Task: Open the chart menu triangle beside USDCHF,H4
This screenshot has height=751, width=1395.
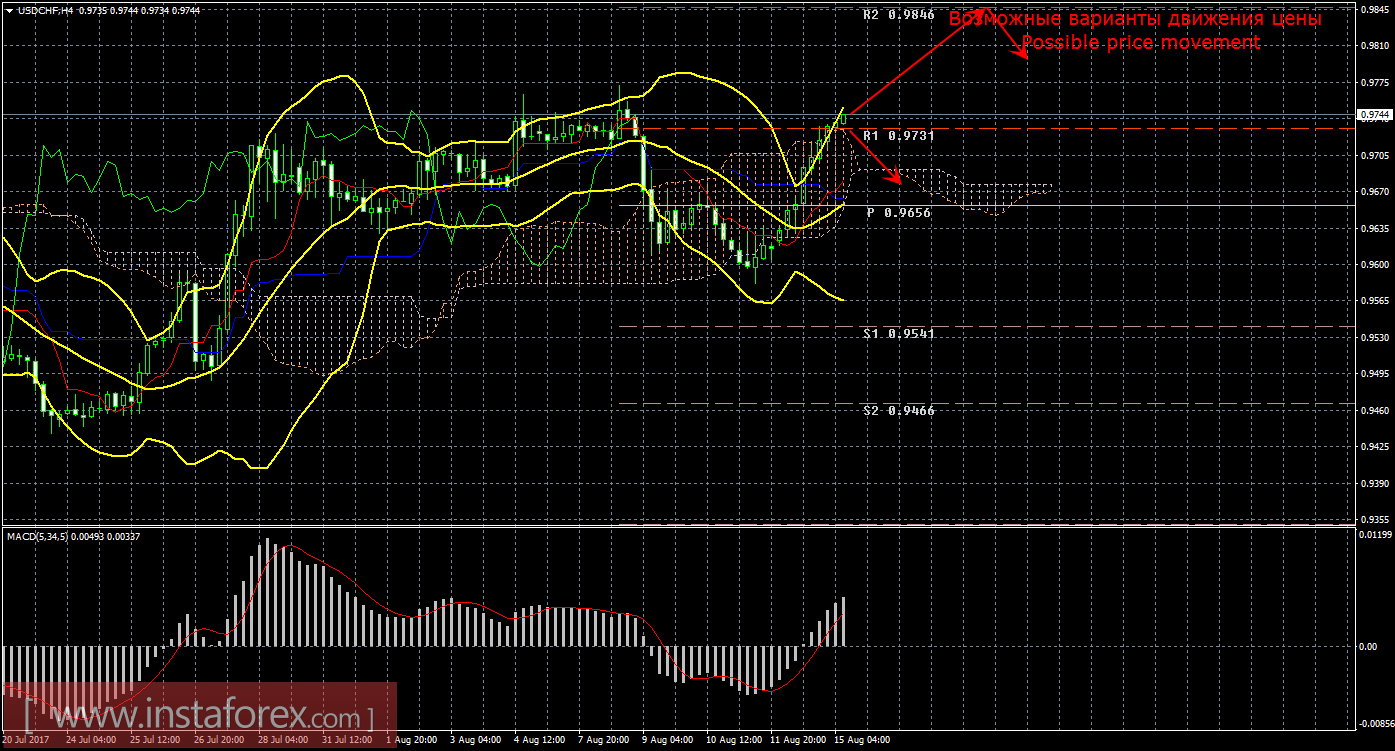Action: click(9, 9)
